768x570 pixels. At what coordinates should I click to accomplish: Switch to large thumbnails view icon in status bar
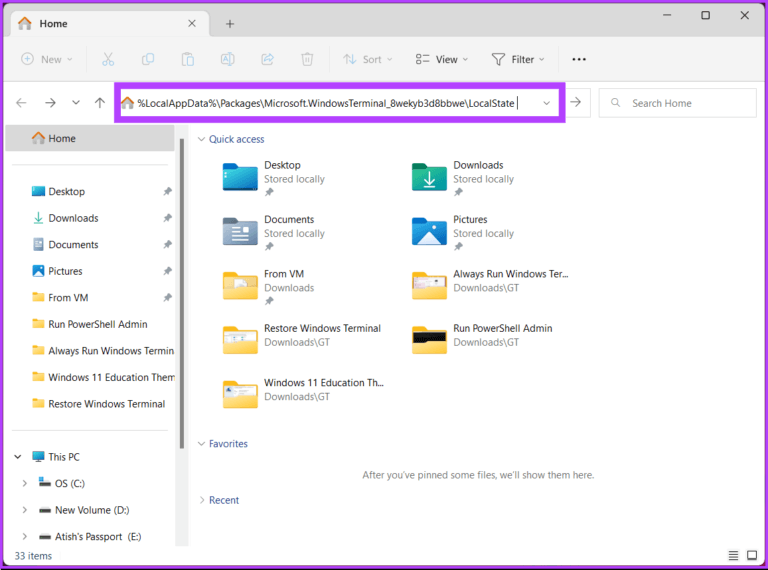[x=752, y=555]
